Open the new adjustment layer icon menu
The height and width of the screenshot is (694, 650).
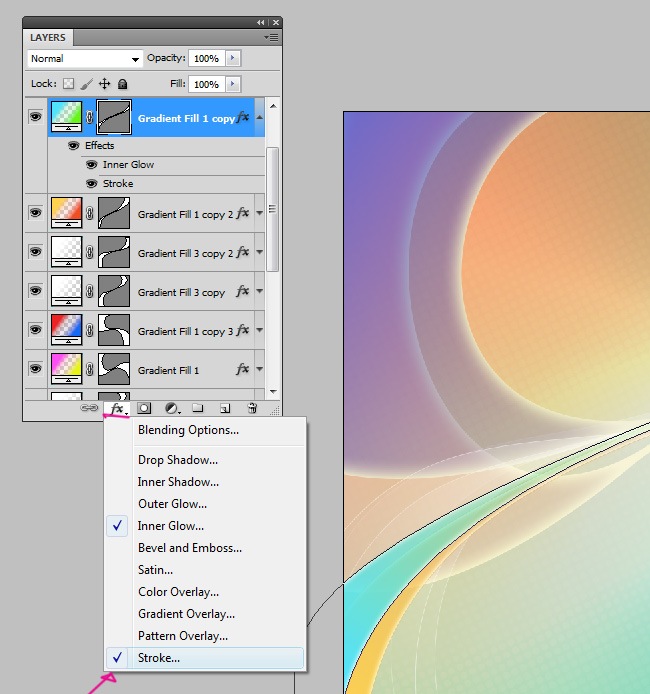172,408
